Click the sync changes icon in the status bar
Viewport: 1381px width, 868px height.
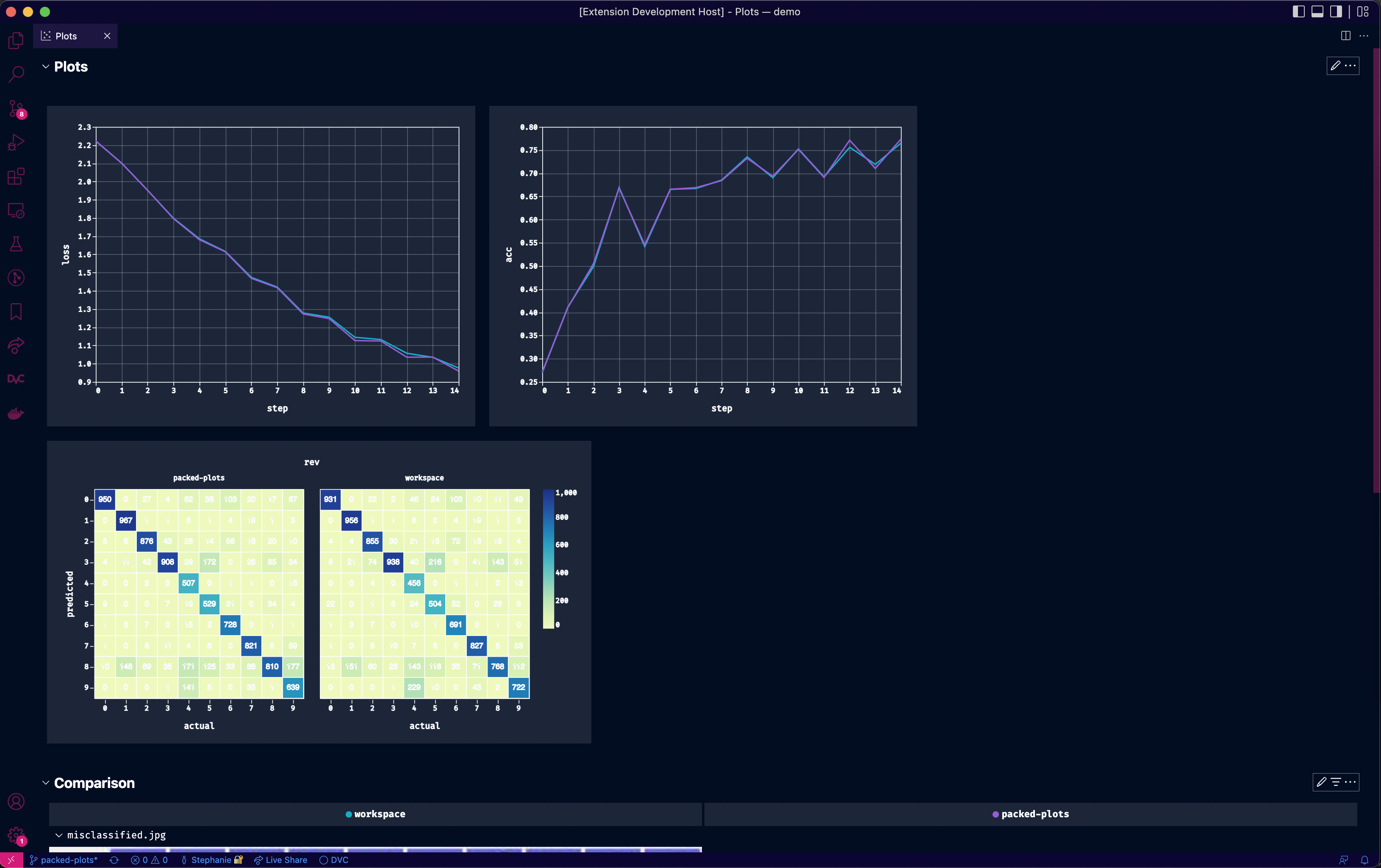coord(114,860)
